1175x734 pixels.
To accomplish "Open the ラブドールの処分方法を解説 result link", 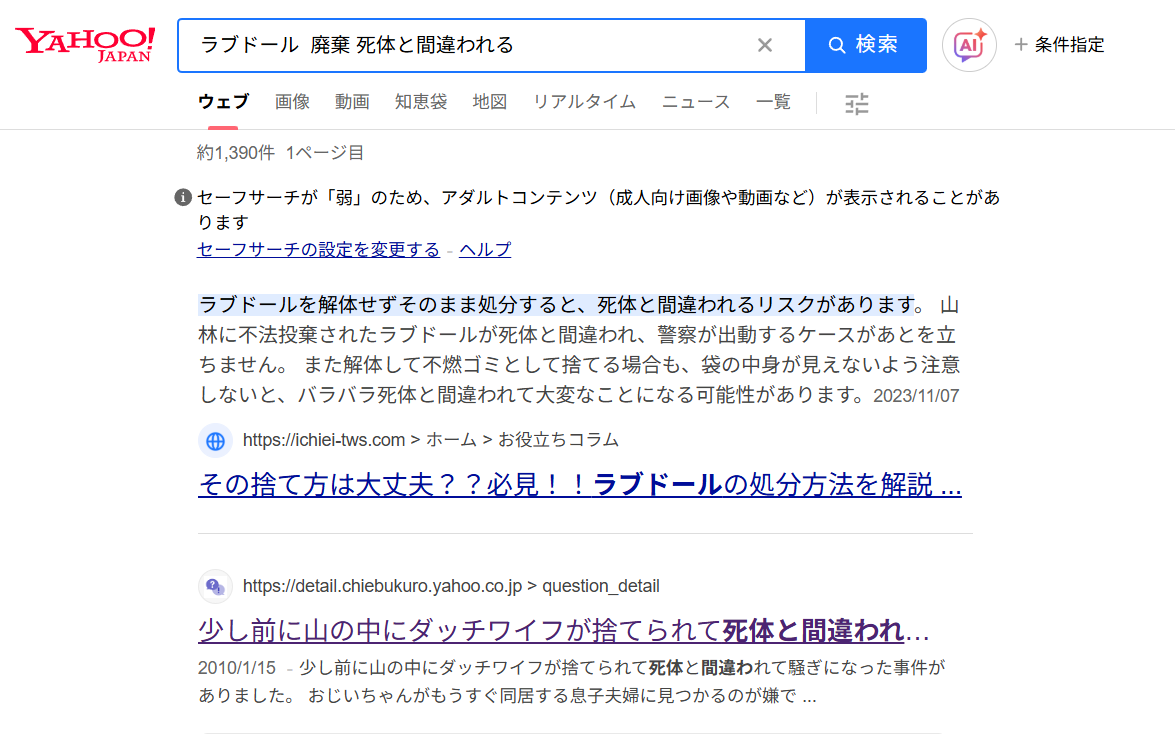I will 579,485.
